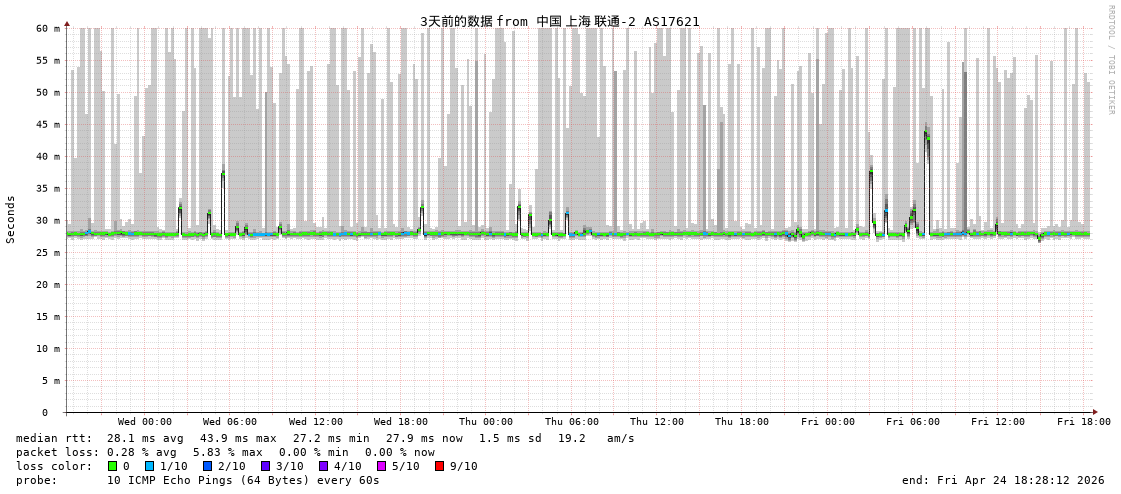Viewport: 1121px width, 494px height.
Task: Click the green 0 loss color swatch
Action: [x=113, y=466]
